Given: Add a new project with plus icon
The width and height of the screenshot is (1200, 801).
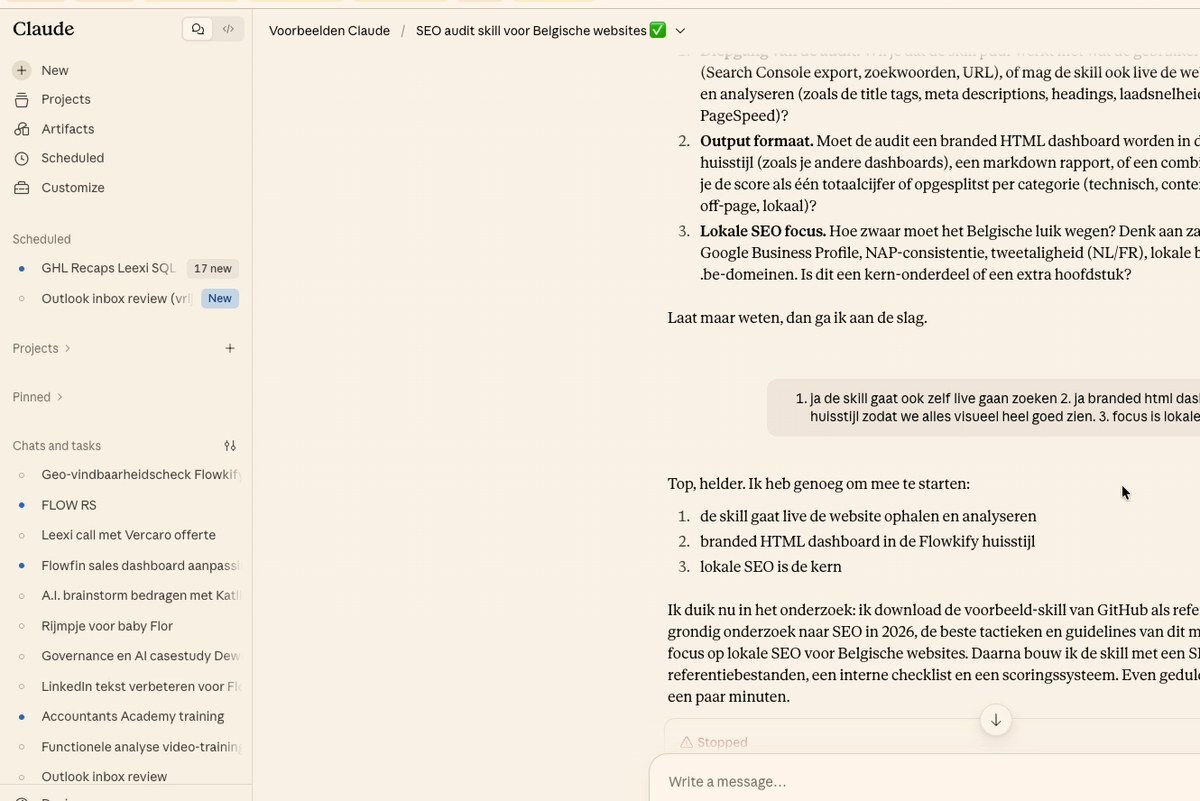Looking at the screenshot, I should 230,348.
